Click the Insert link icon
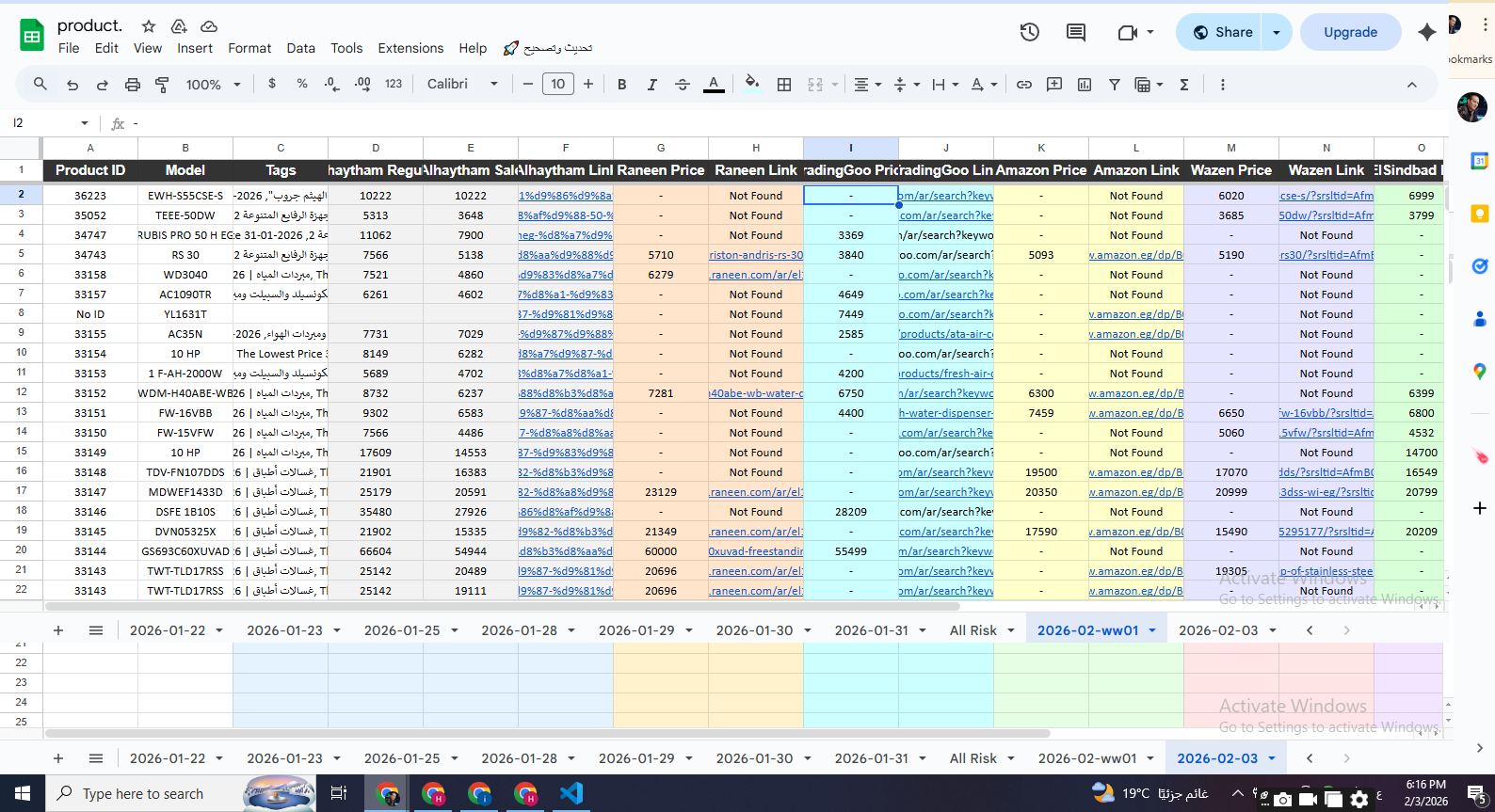This screenshot has height=812, width=1495. (x=1023, y=85)
